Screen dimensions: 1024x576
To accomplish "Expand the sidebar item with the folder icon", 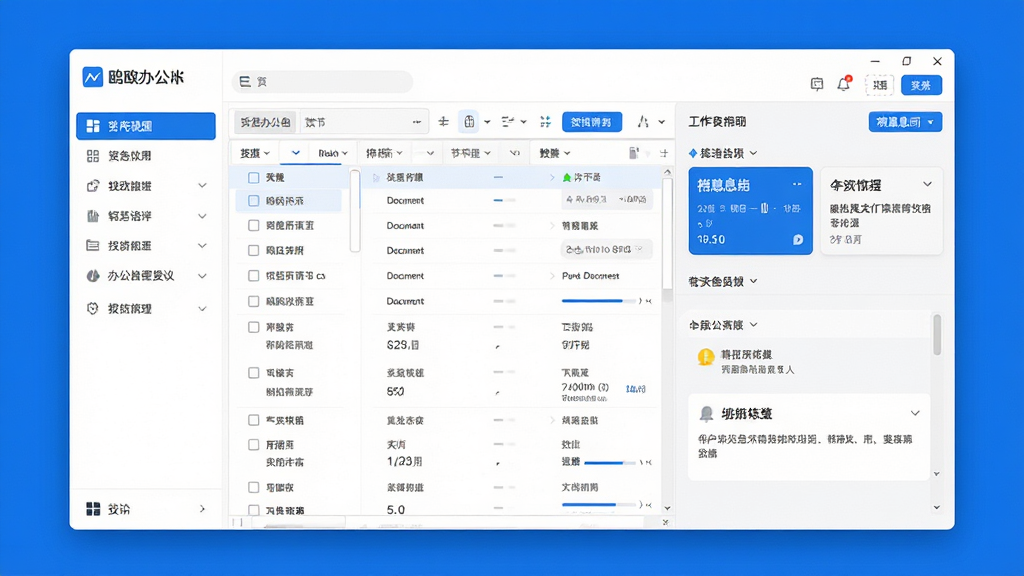I will 146,246.
